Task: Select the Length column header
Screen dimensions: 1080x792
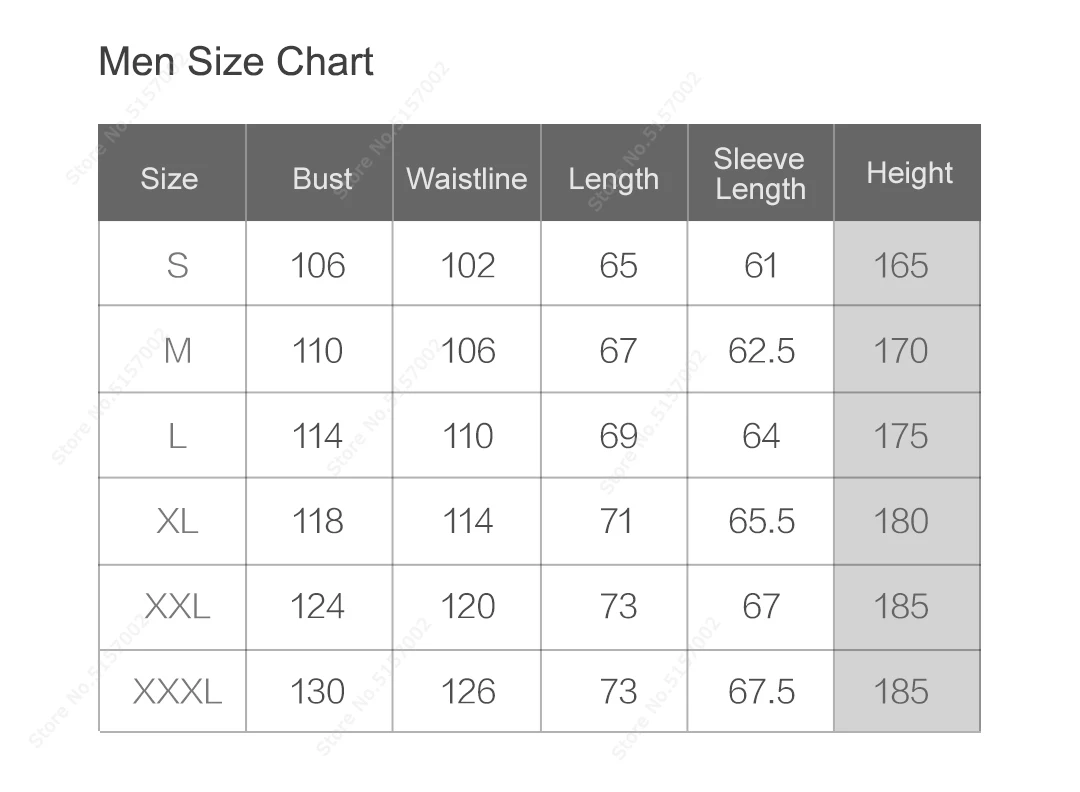Action: pyautogui.click(x=613, y=180)
